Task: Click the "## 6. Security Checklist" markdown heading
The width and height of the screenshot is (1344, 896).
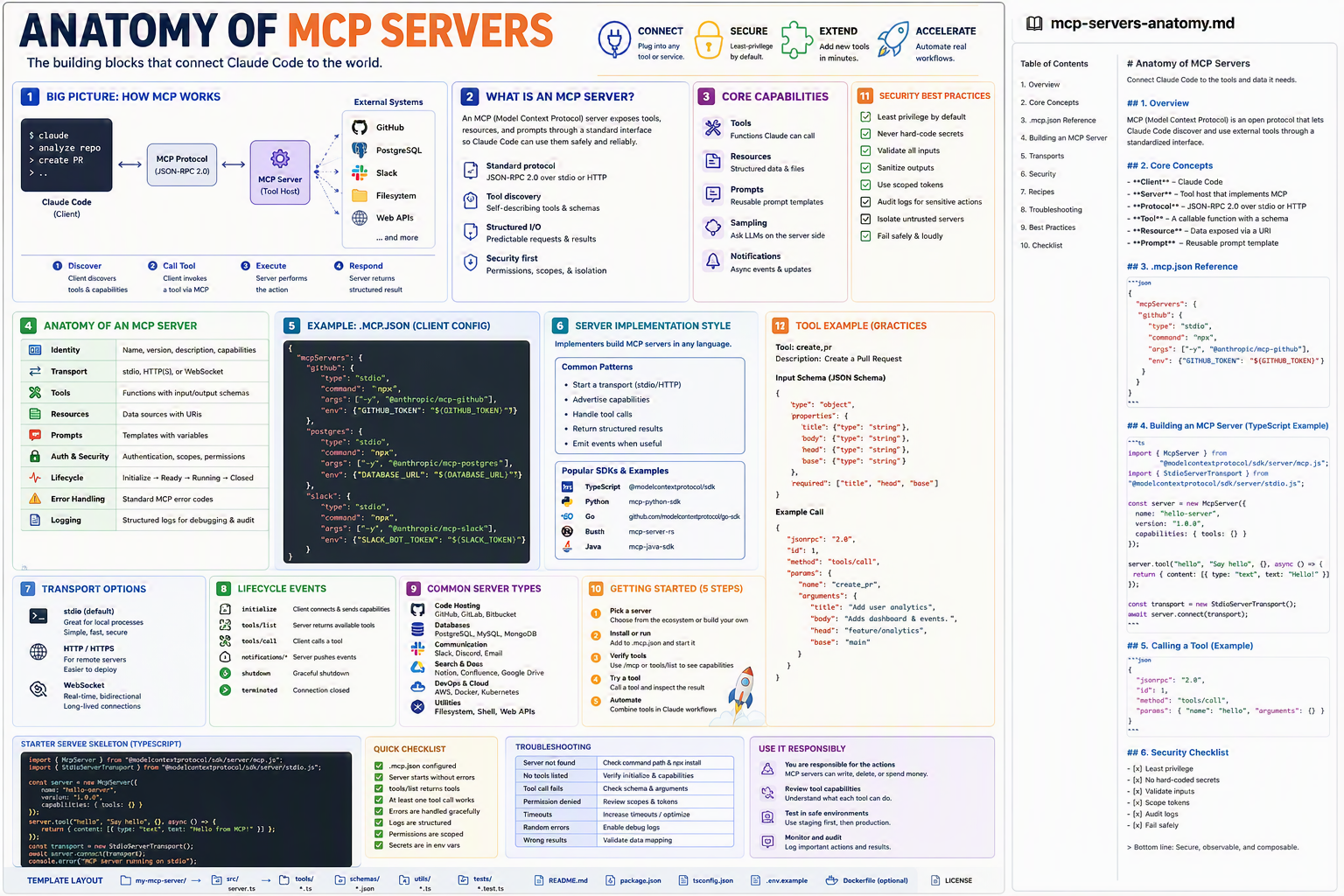Action: click(1178, 752)
